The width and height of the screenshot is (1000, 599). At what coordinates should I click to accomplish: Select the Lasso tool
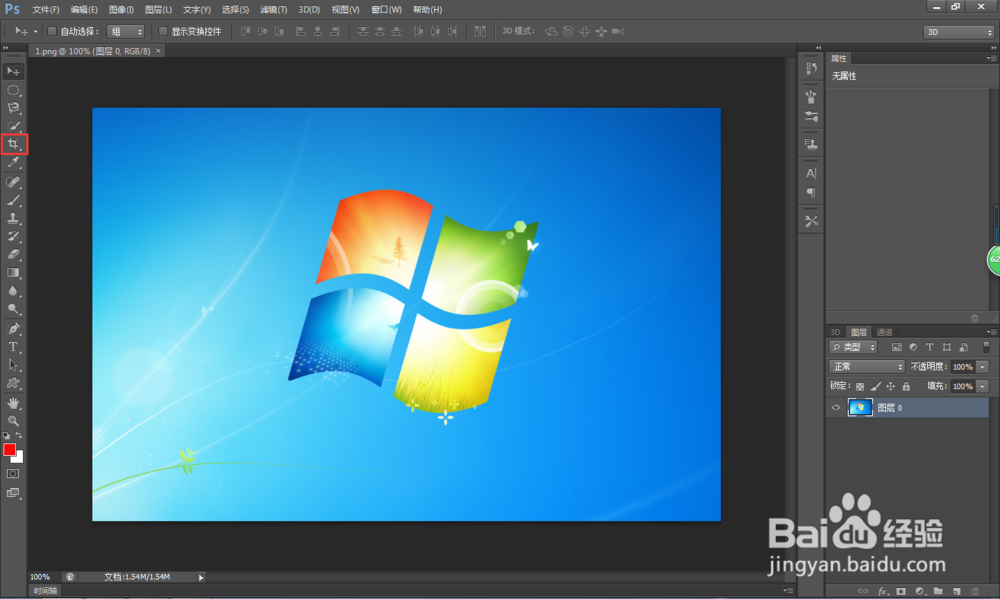point(13,108)
